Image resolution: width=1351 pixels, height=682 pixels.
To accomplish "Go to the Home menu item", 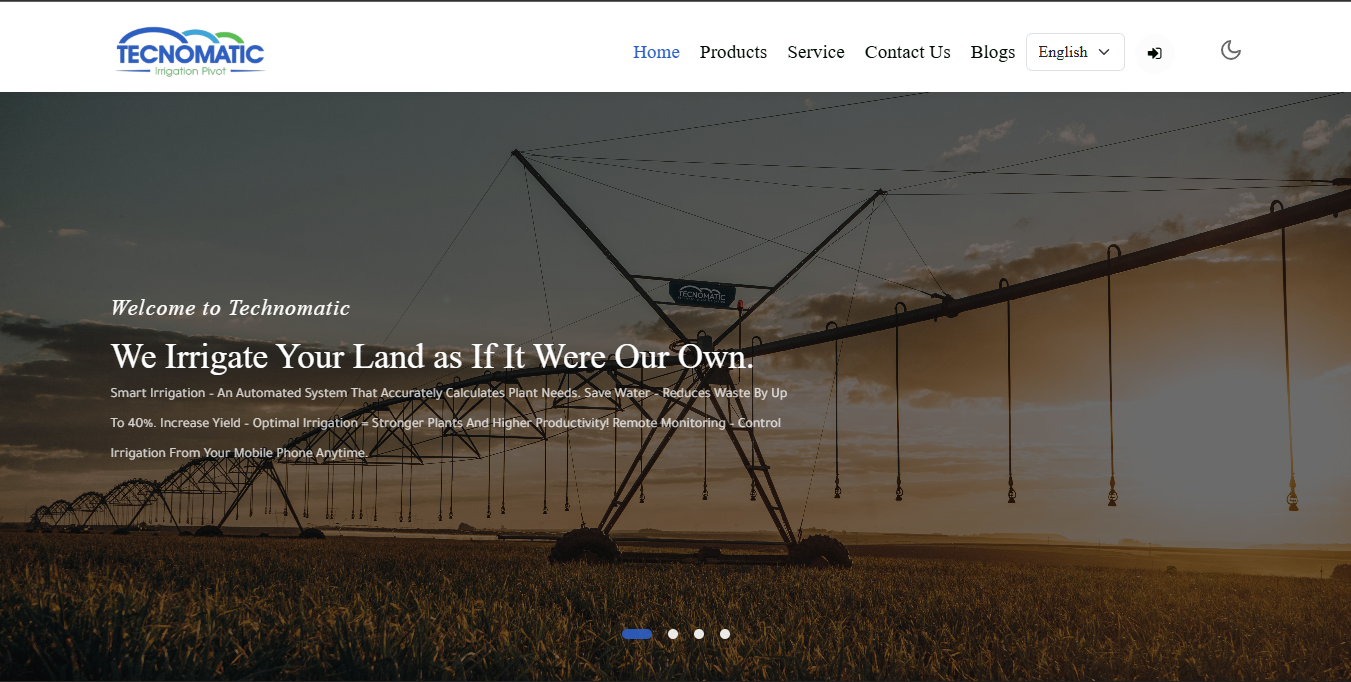I will pos(656,52).
